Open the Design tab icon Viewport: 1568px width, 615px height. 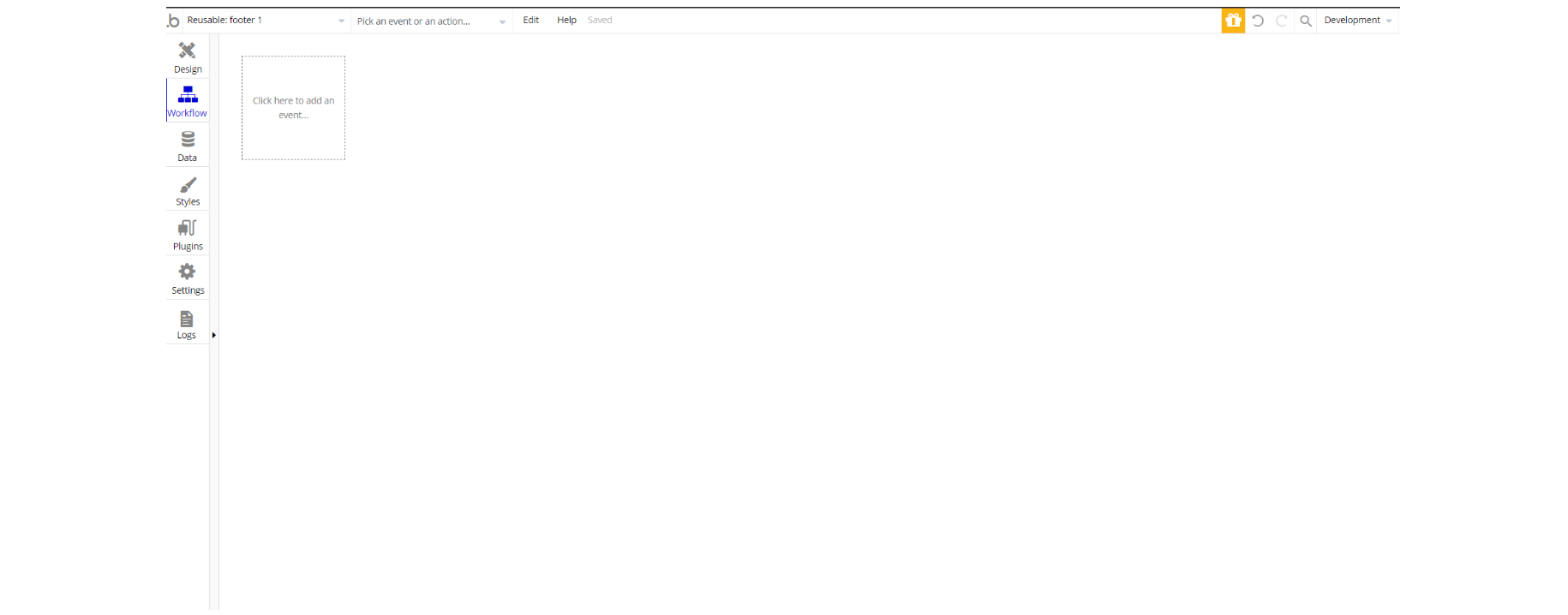pyautogui.click(x=187, y=51)
